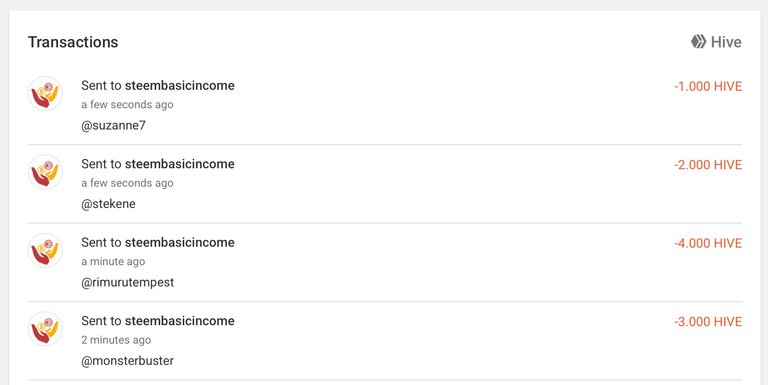The width and height of the screenshot is (768, 385).
Task: Click the Hive logo icon
Action: point(698,42)
